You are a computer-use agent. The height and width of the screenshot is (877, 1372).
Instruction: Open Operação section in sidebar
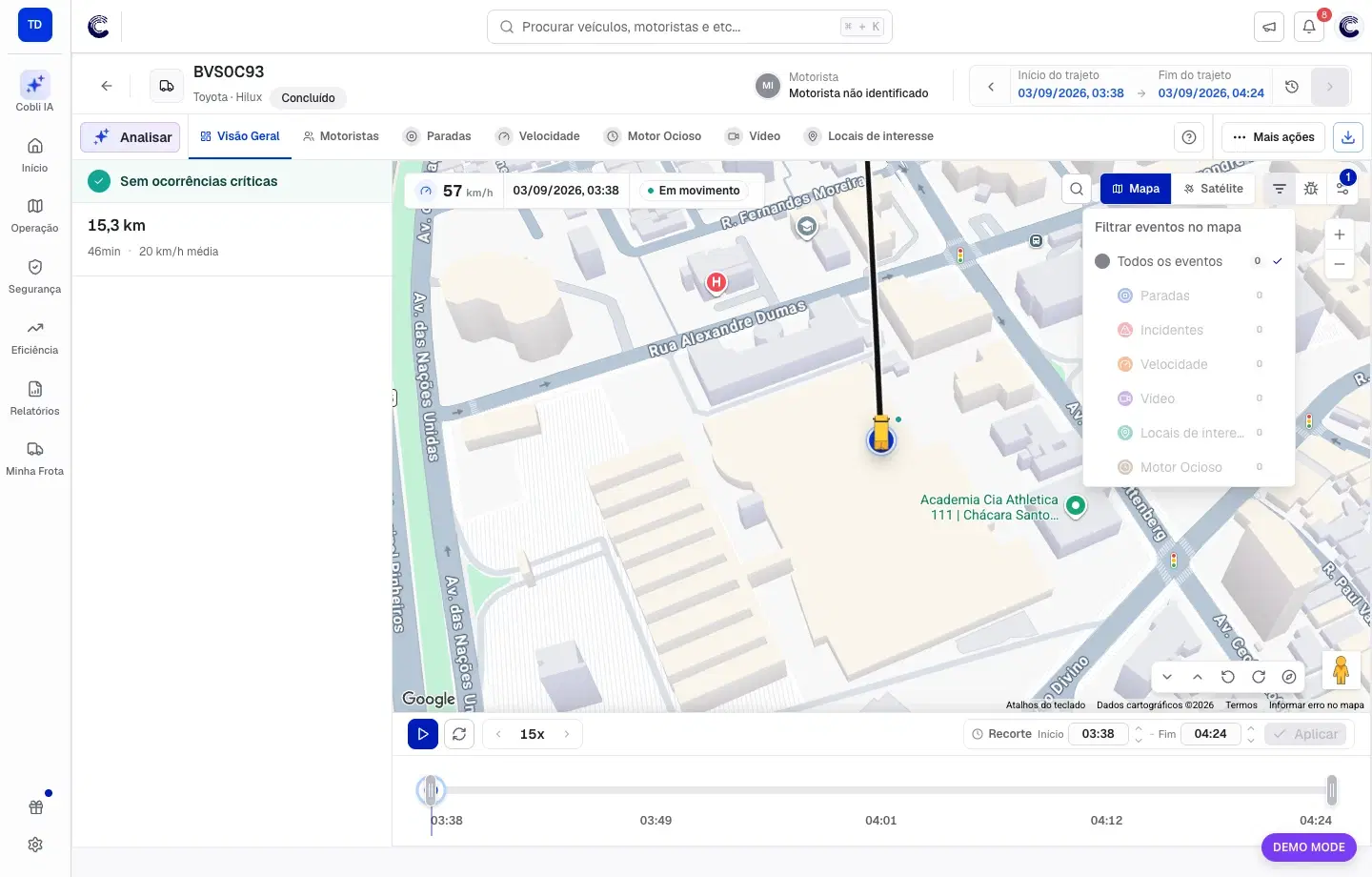click(x=34, y=215)
